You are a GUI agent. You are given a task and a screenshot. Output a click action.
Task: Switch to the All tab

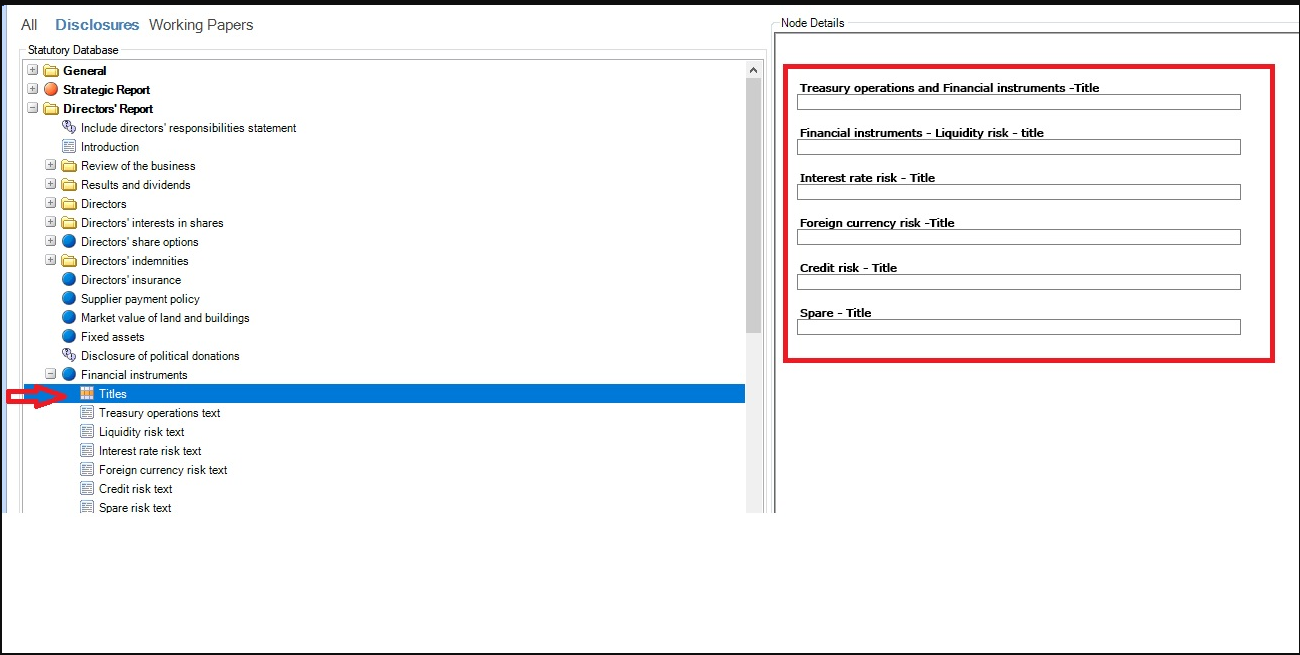[x=29, y=25]
